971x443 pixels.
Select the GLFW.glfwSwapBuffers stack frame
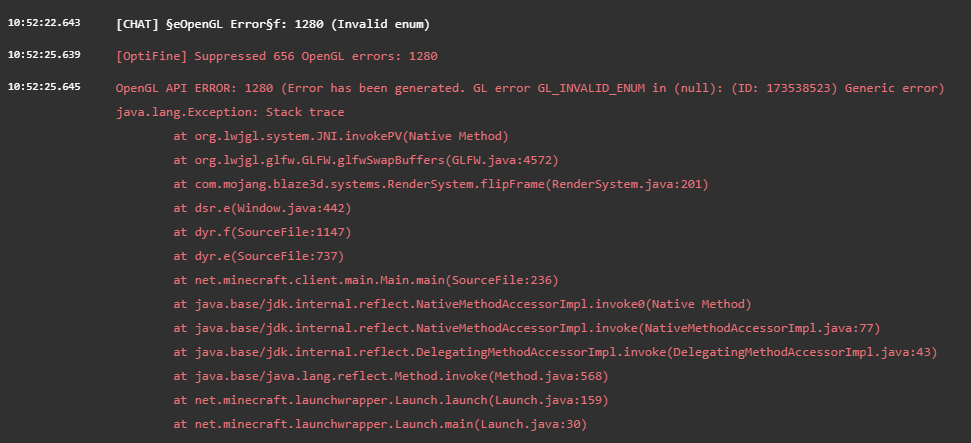365,160
